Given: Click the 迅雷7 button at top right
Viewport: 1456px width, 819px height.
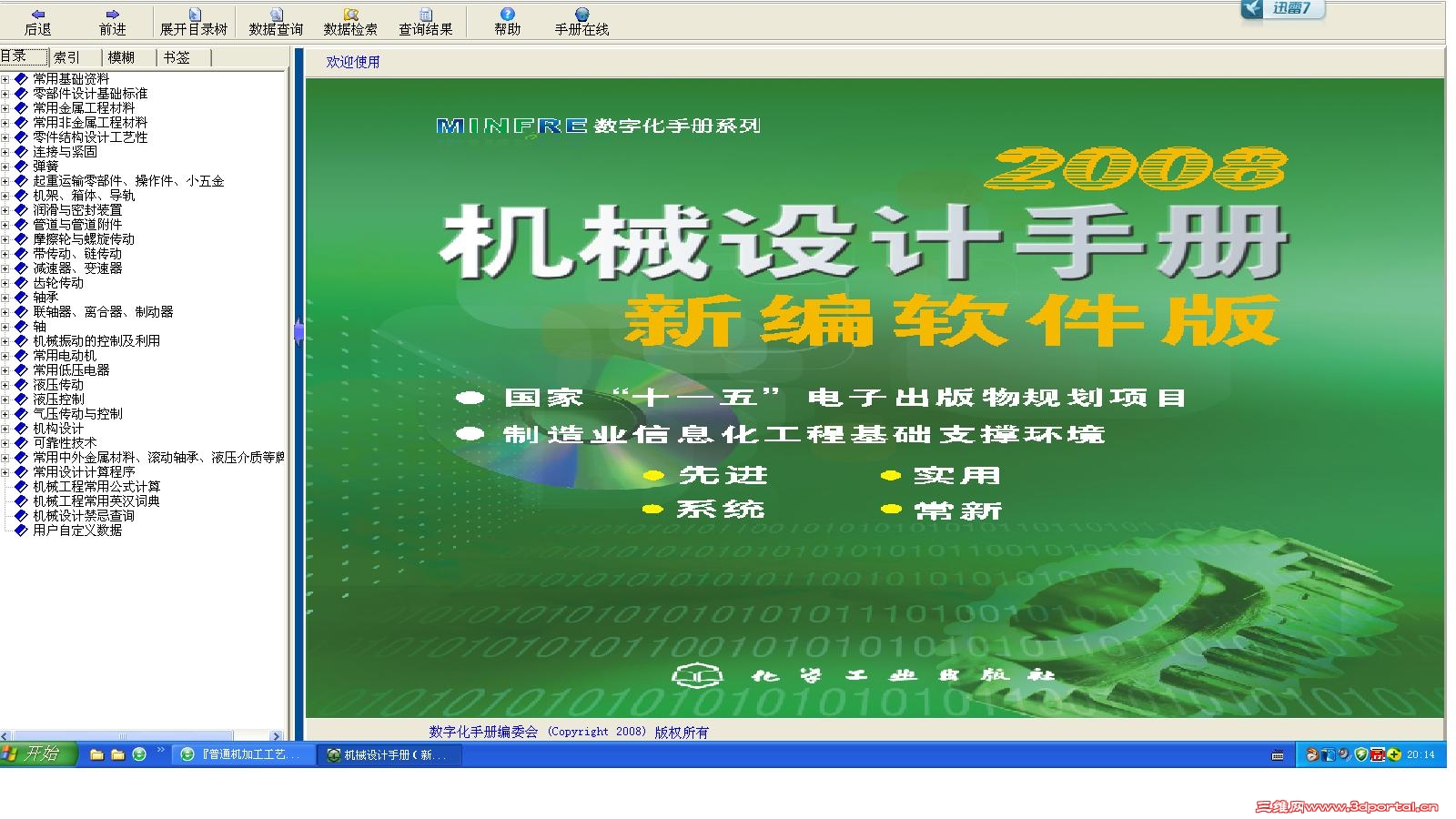Looking at the screenshot, I should [1282, 11].
